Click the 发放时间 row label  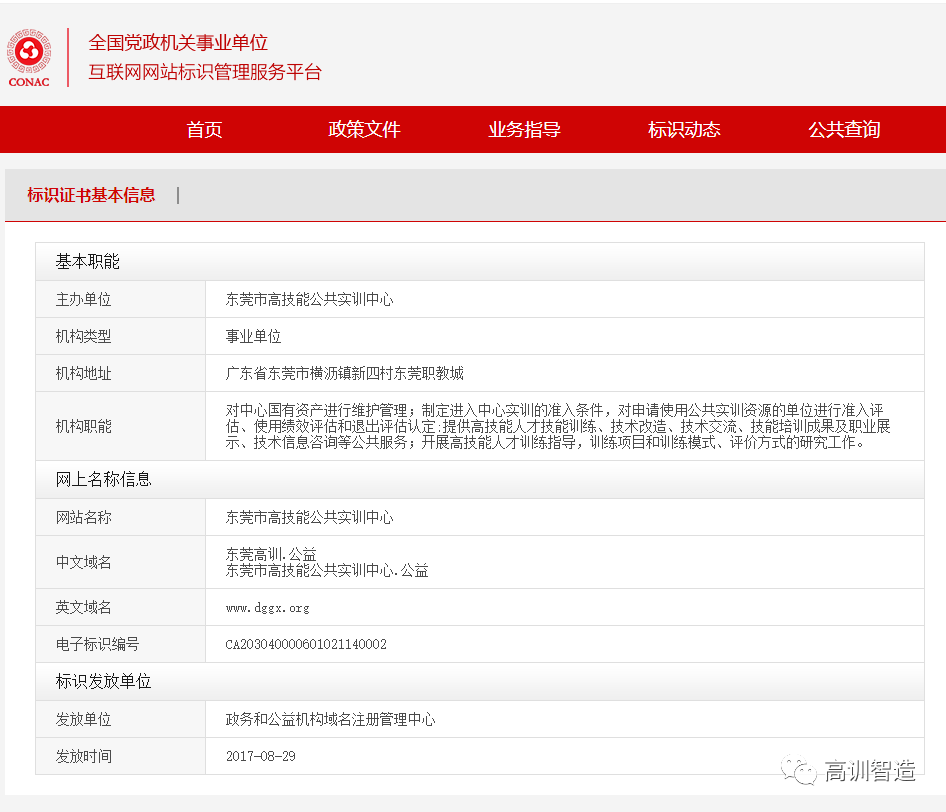click(x=83, y=756)
